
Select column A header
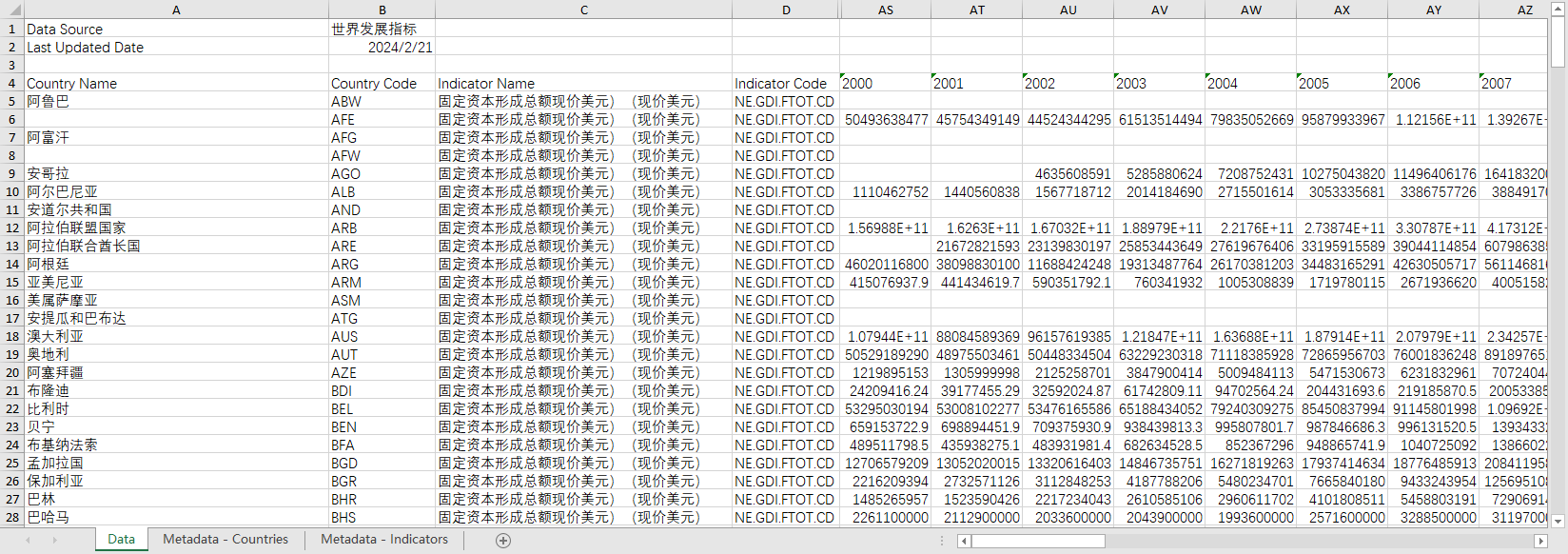coord(176,10)
